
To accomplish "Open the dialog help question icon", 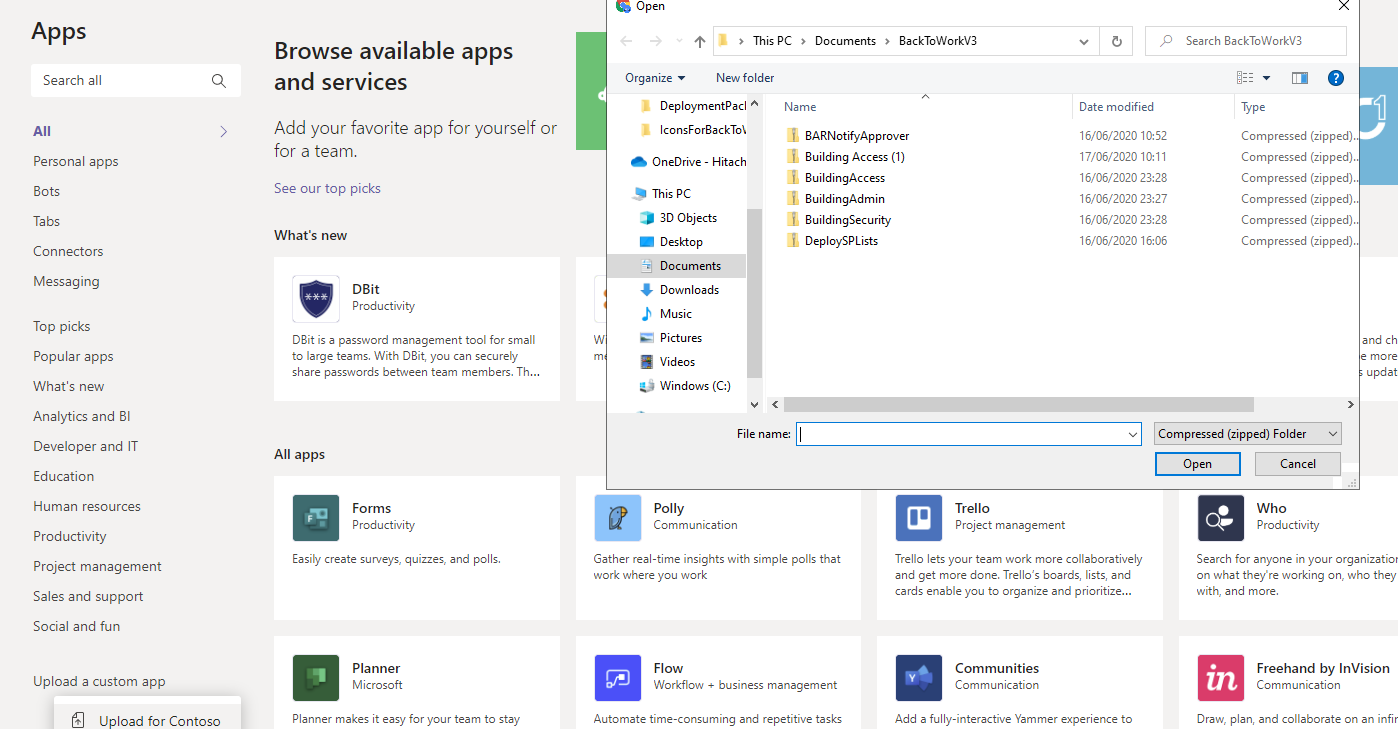I will point(1335,78).
